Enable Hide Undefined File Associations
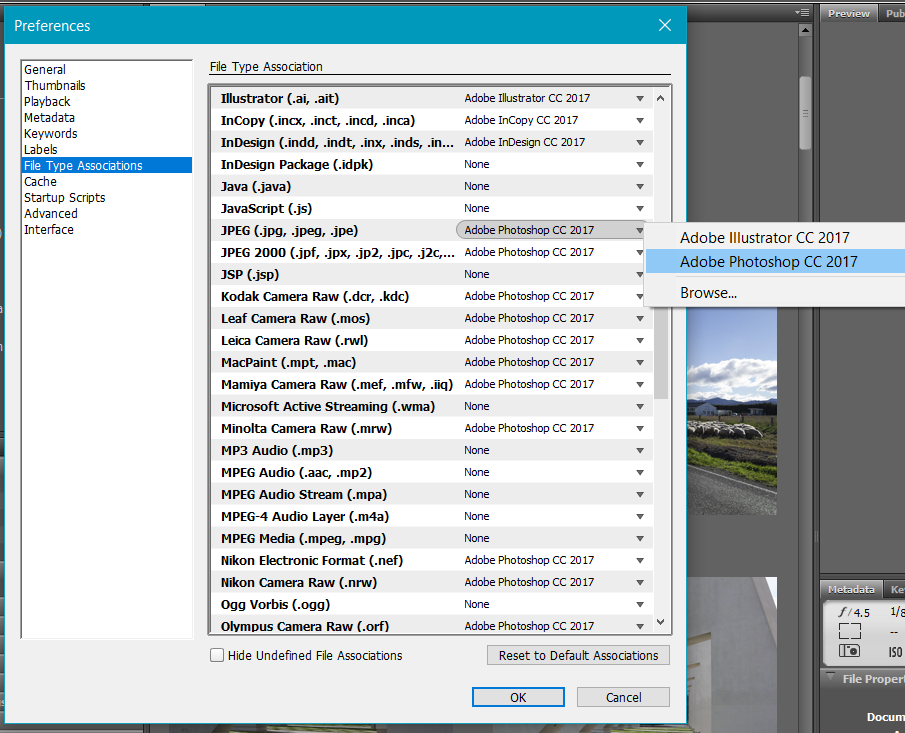Viewport: 905px width, 733px height. (217, 655)
